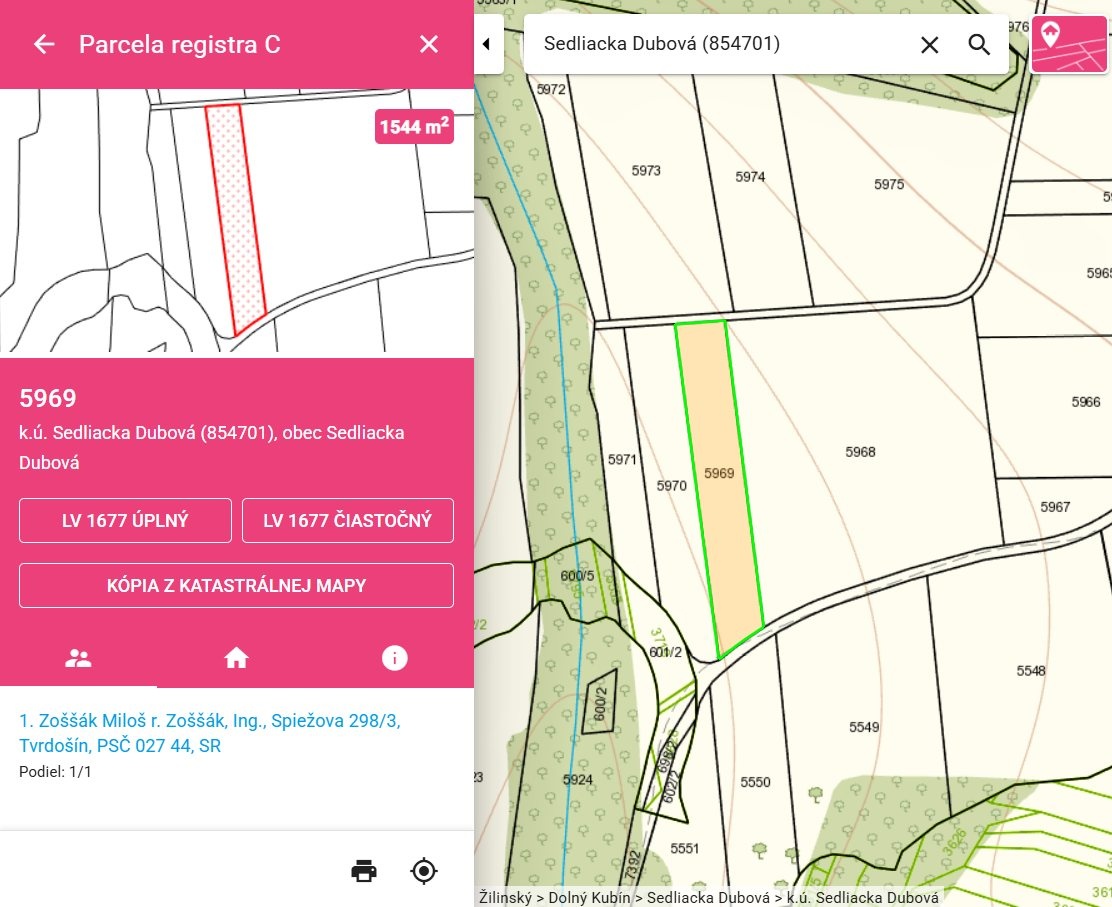Image resolution: width=1112 pixels, height=907 pixels.
Task: Open the map layers switcher icon
Action: pos(1068,45)
